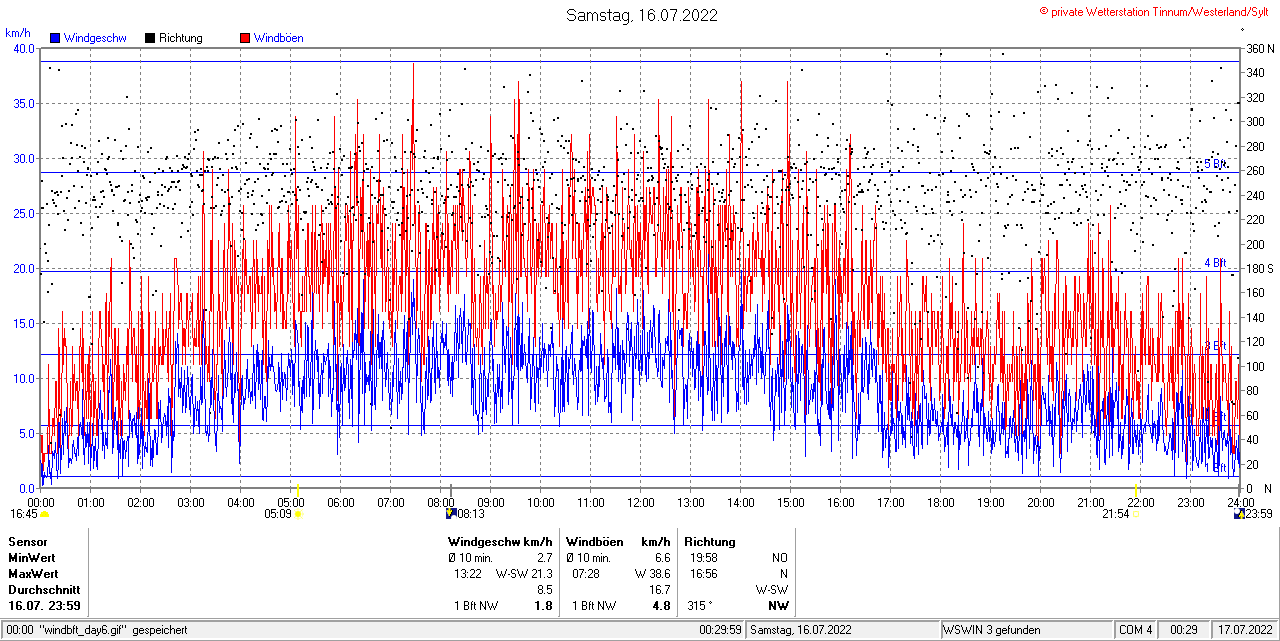Click the 16:56 direction time

pyautogui.click(x=703, y=573)
